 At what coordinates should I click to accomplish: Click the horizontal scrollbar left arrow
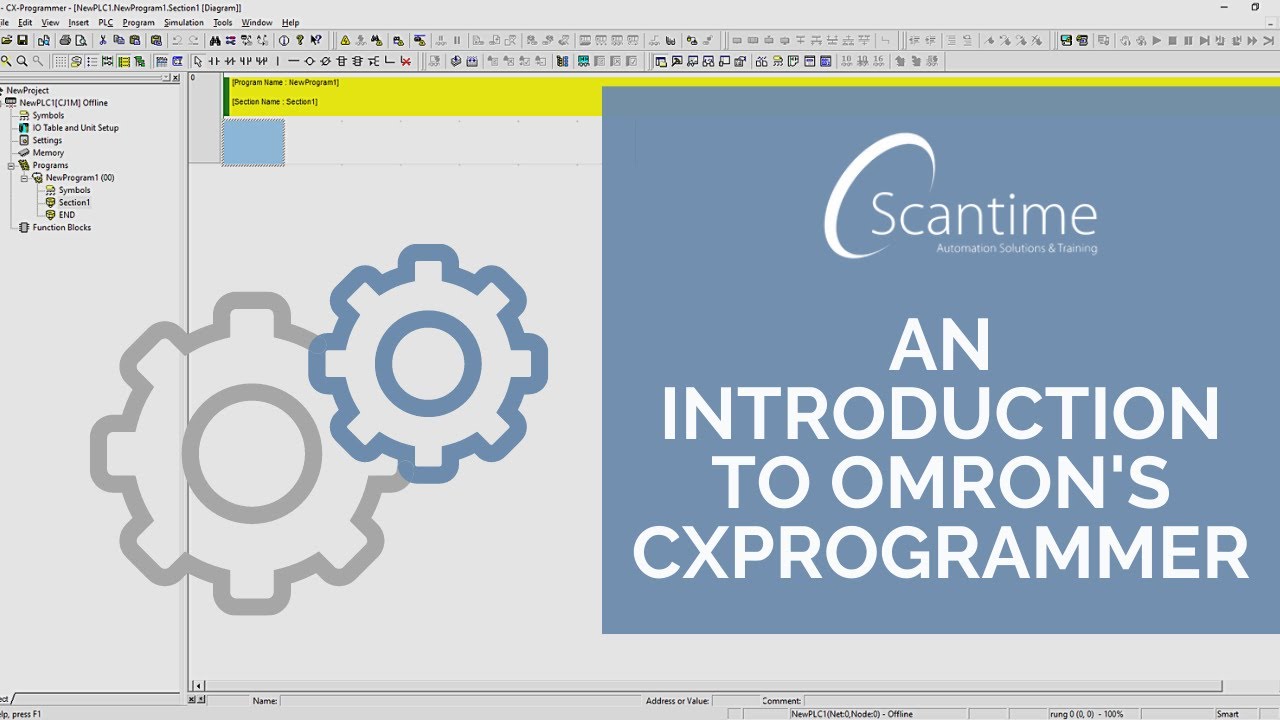point(198,686)
